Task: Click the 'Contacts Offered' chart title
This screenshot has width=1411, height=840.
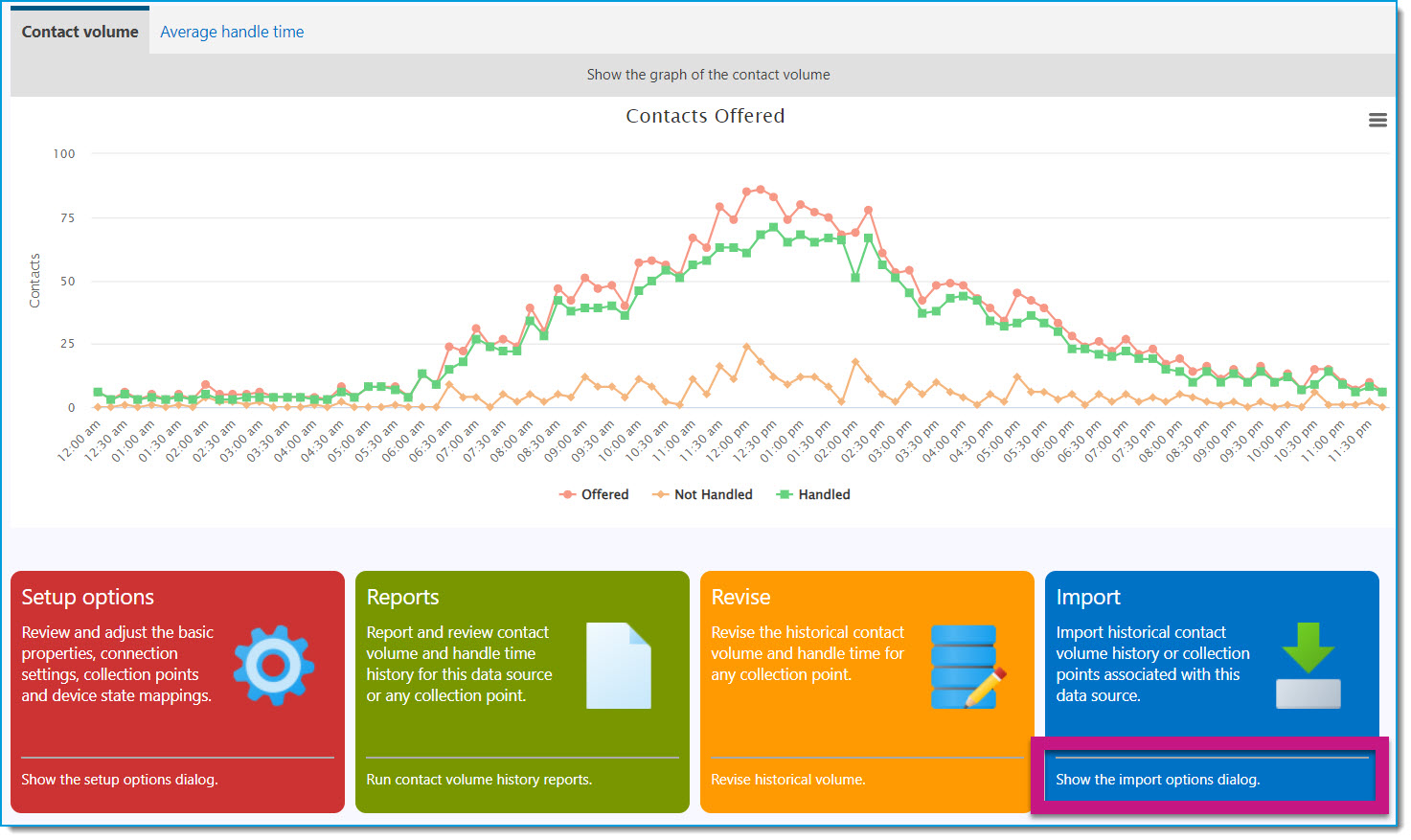Action: pos(705,116)
